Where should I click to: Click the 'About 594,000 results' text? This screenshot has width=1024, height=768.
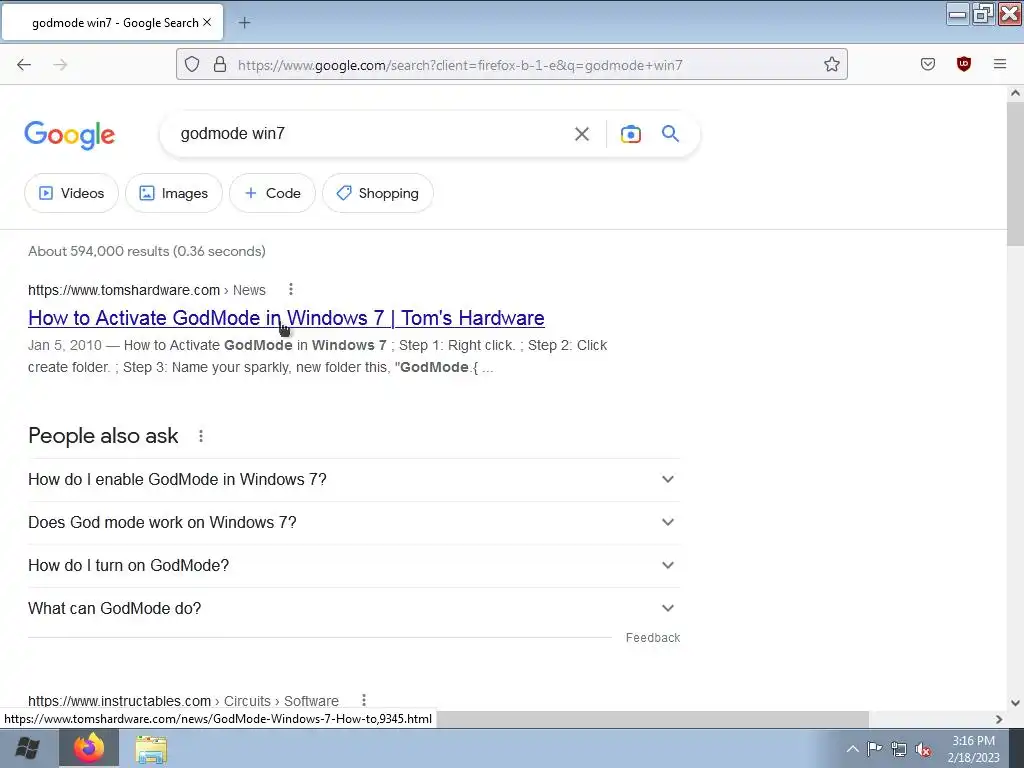tap(146, 251)
